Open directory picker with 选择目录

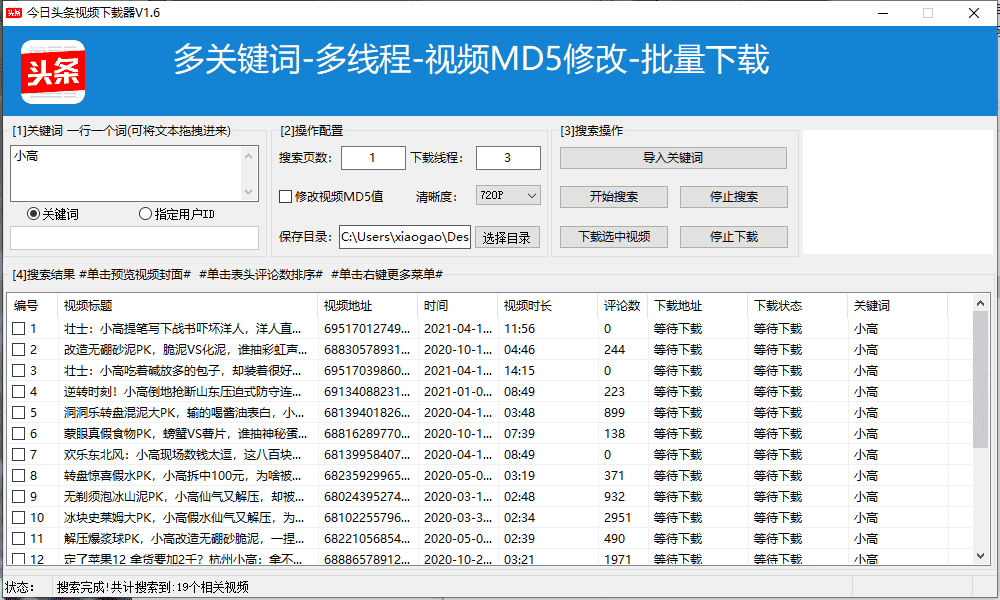click(506, 237)
